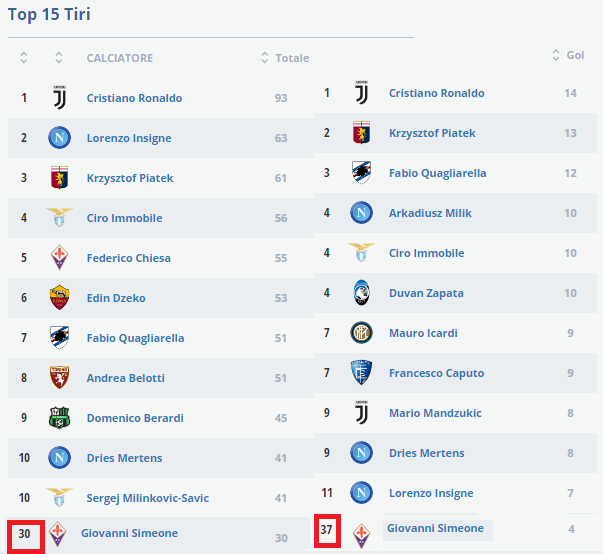Sort shots table by Totale column
This screenshot has width=604, height=554.
(285, 58)
